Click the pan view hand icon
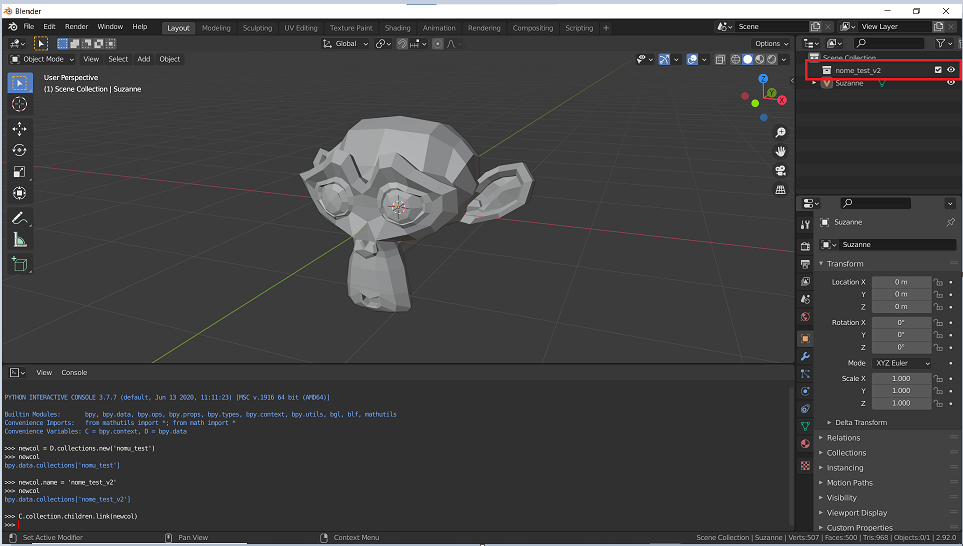Screen dimensions: 963x546 click(x=781, y=152)
